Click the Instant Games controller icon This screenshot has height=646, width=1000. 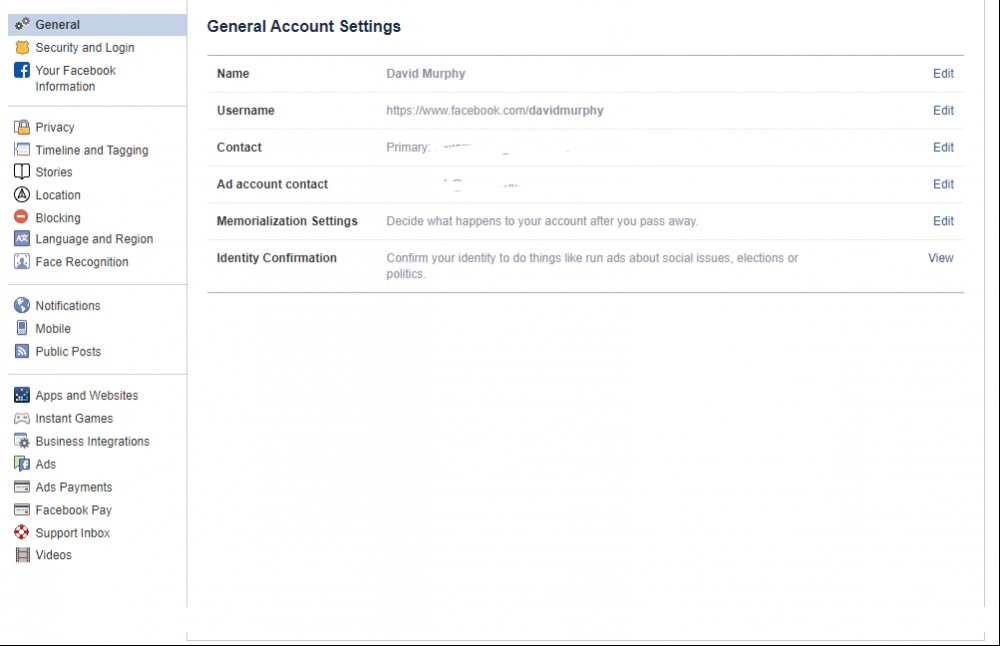pos(22,418)
